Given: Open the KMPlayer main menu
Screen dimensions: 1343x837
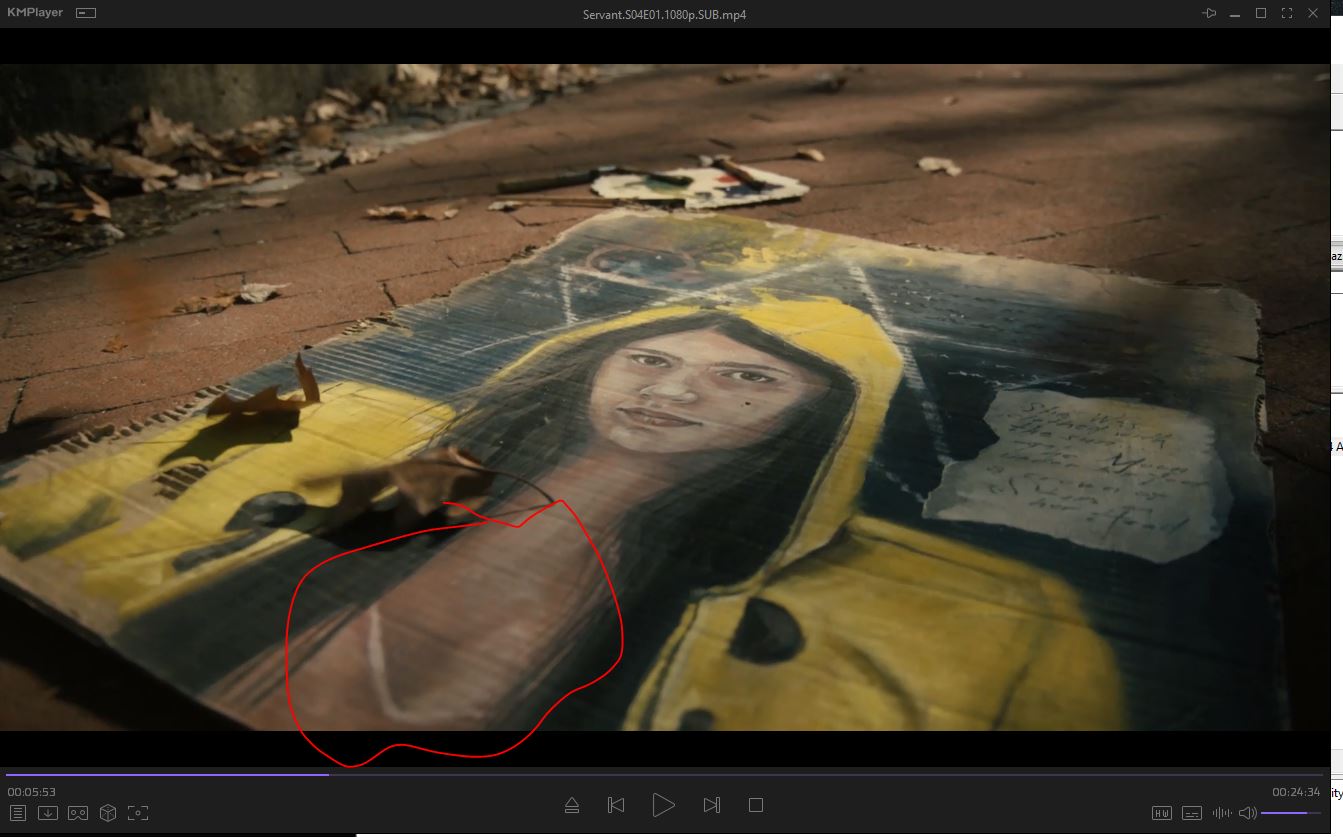Looking at the screenshot, I should coord(35,13).
